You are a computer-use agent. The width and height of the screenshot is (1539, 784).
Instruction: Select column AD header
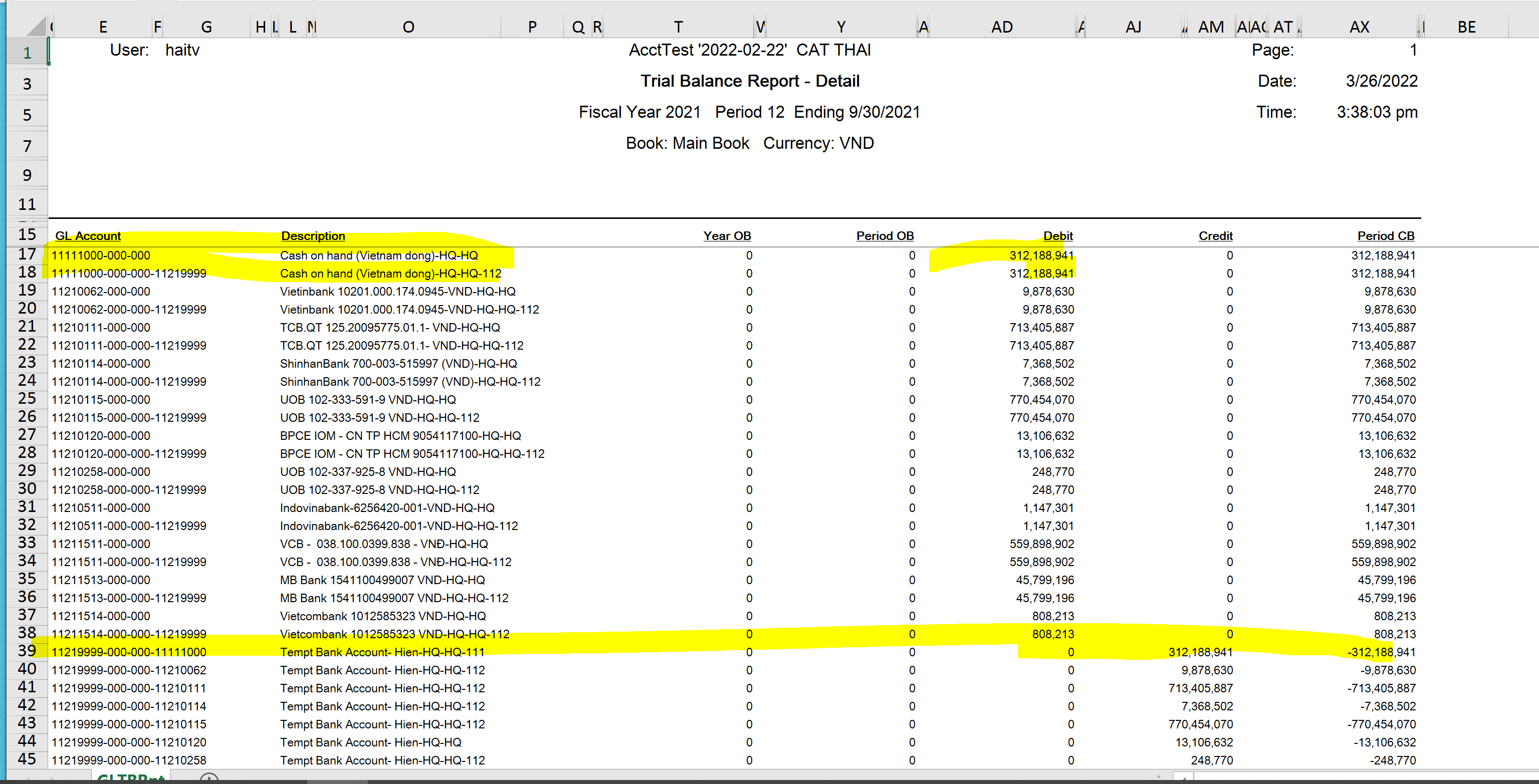click(1002, 27)
